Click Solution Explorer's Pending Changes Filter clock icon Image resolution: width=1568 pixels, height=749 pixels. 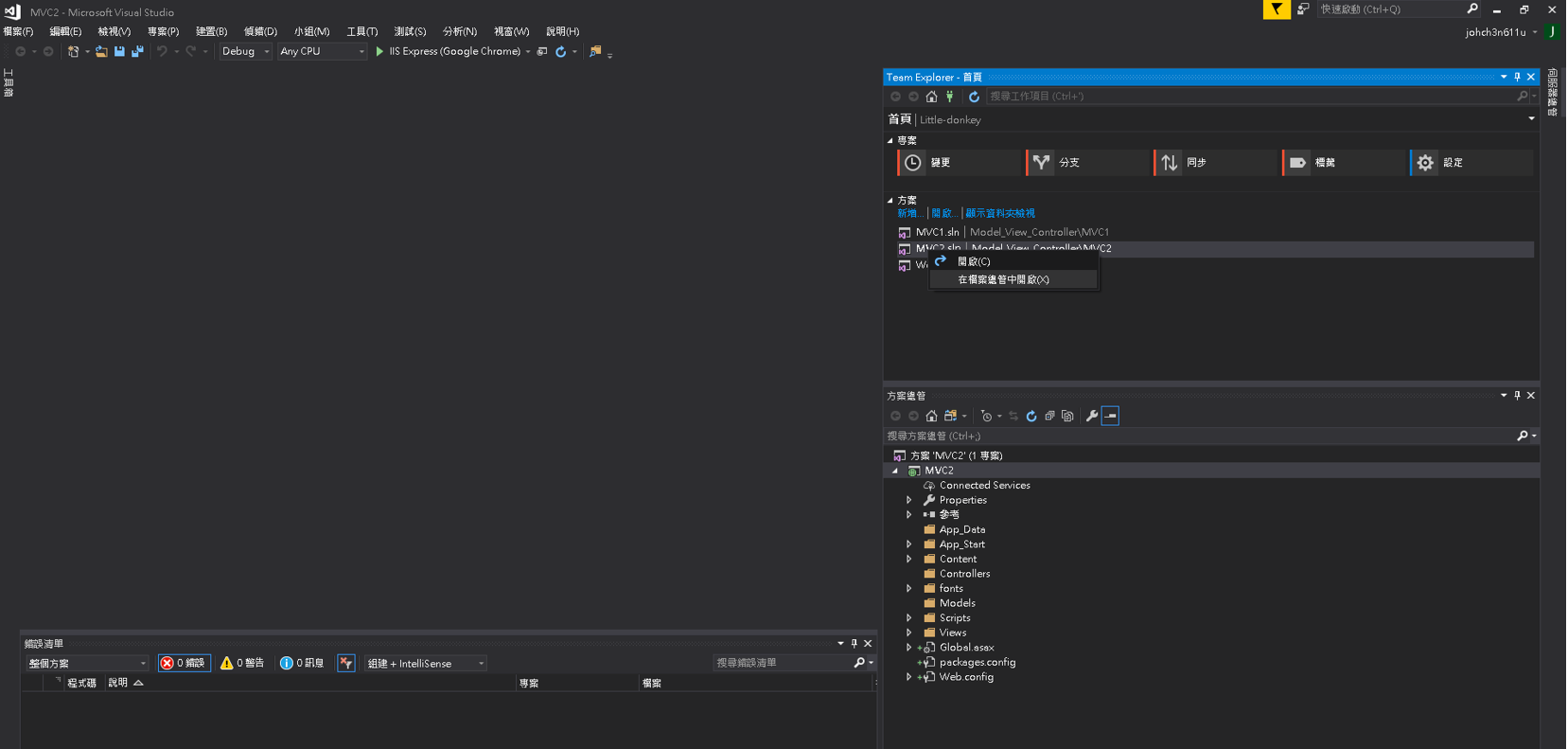(986, 416)
